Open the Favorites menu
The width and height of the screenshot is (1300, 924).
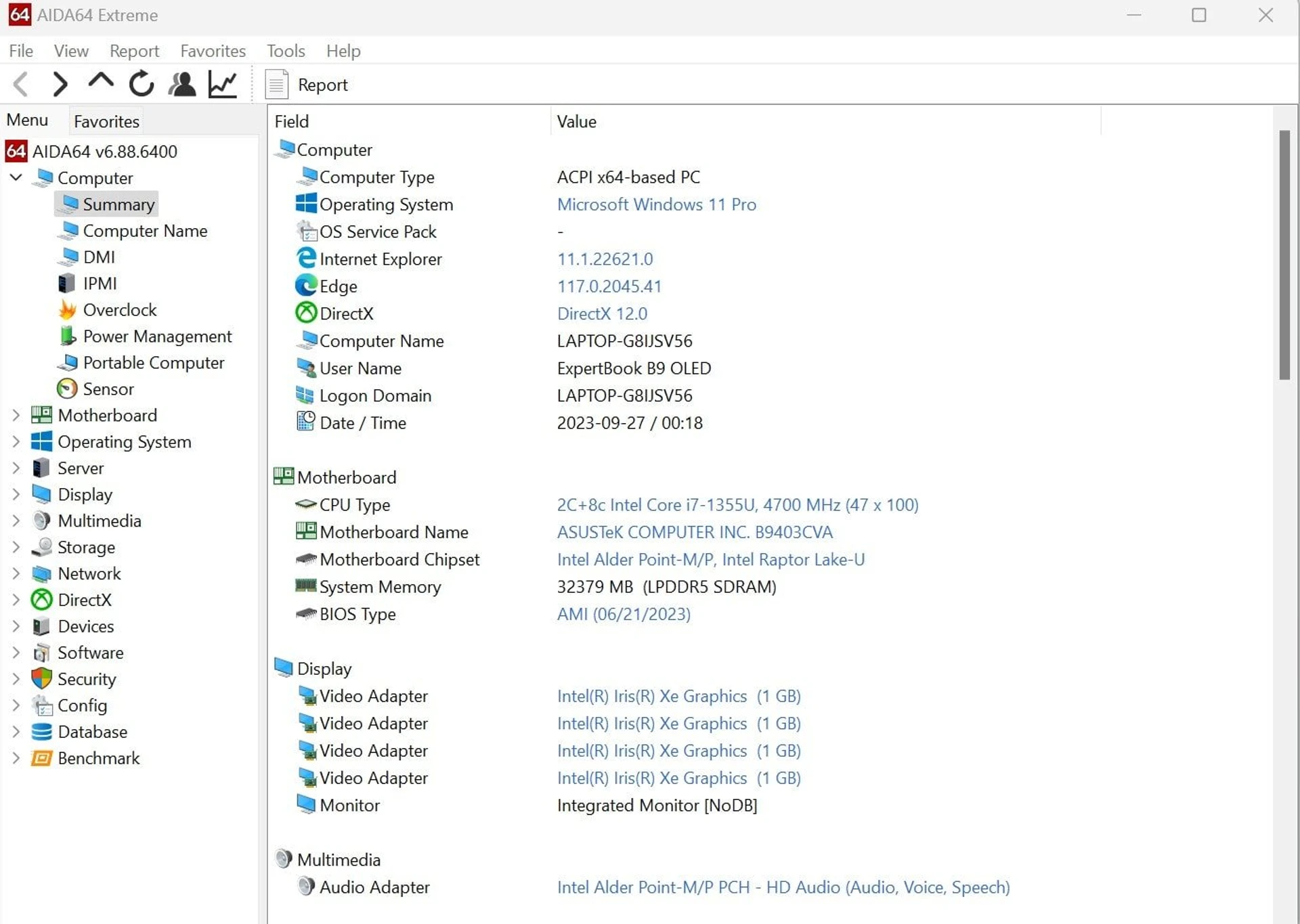(x=213, y=51)
